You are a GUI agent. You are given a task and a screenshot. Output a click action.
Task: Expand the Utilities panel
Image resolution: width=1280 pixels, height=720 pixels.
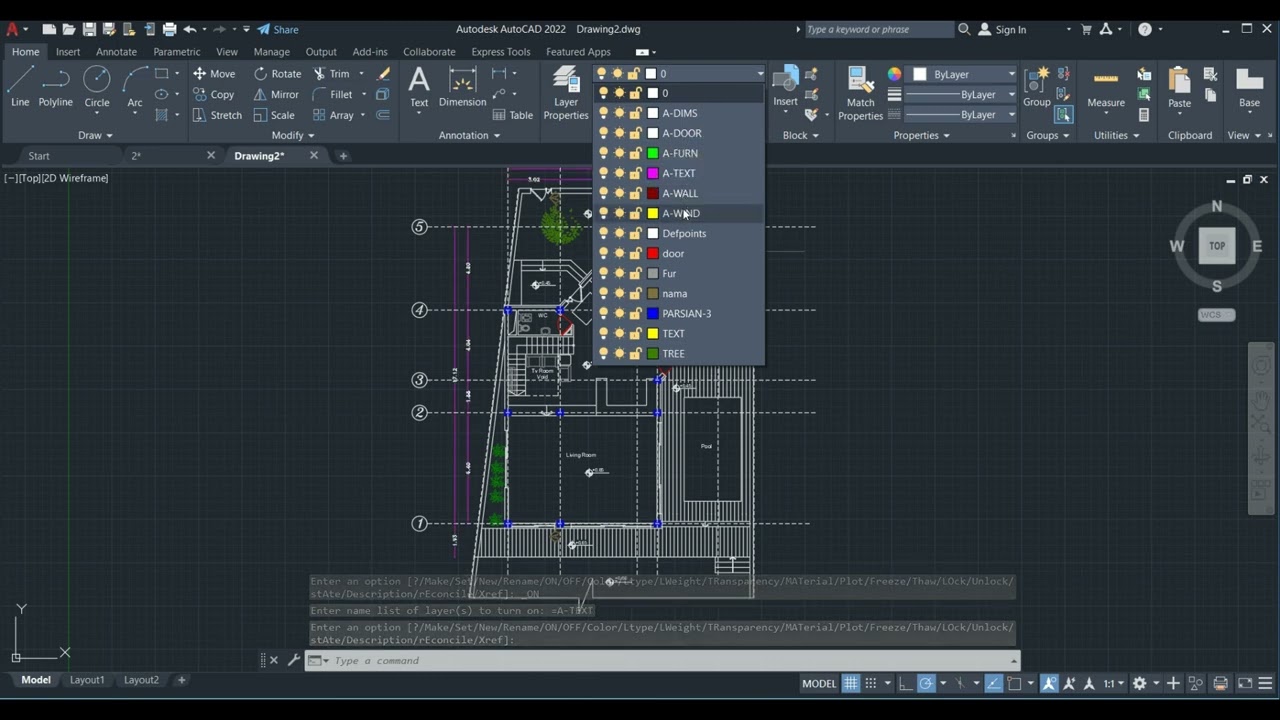coord(1116,135)
